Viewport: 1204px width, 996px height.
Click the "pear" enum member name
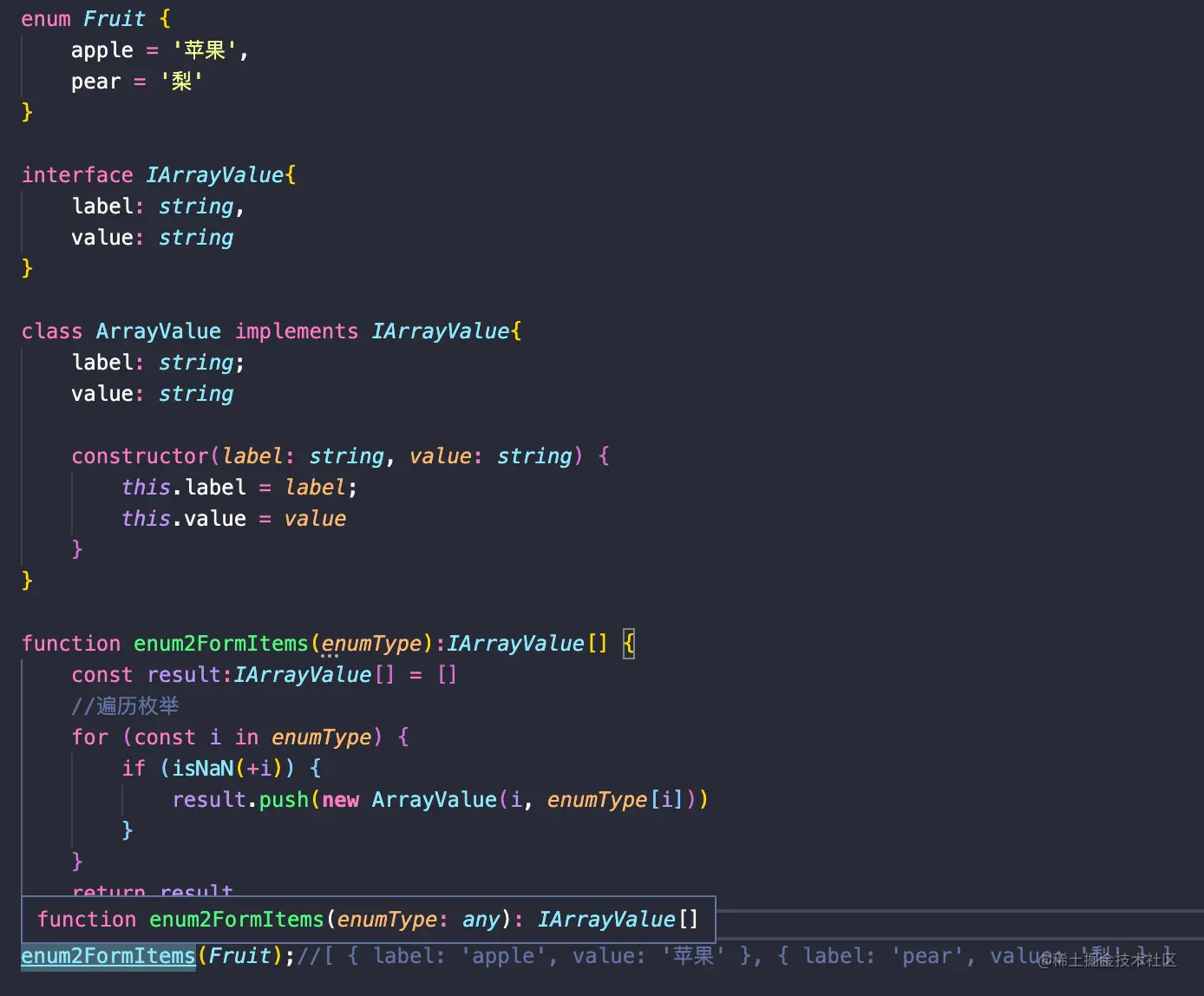coord(96,82)
